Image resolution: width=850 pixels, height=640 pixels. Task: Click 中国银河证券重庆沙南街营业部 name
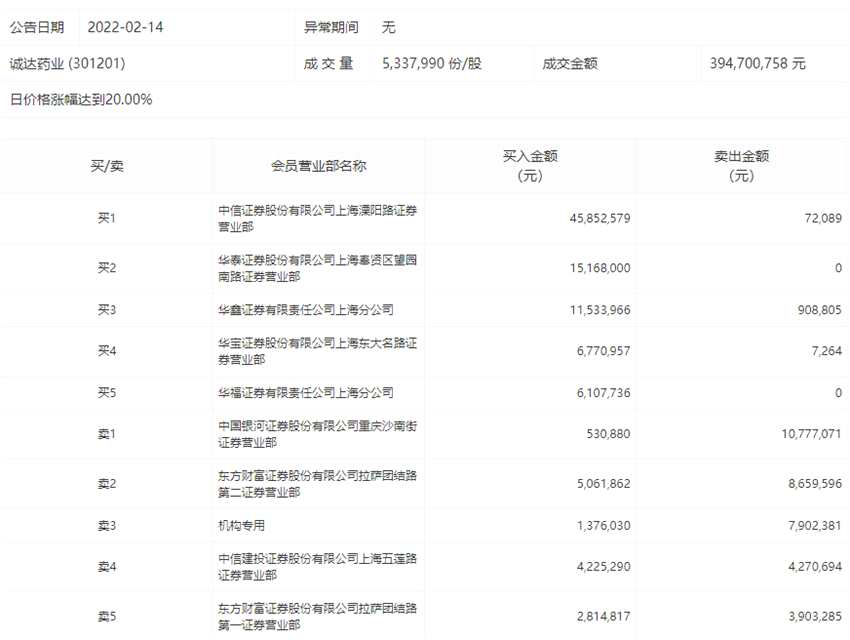click(318, 434)
